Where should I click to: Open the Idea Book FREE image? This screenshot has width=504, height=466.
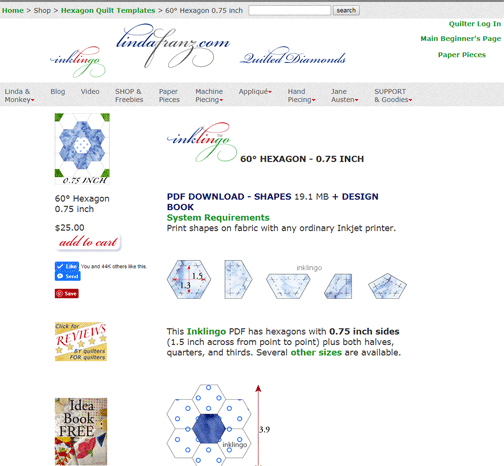coord(81,432)
